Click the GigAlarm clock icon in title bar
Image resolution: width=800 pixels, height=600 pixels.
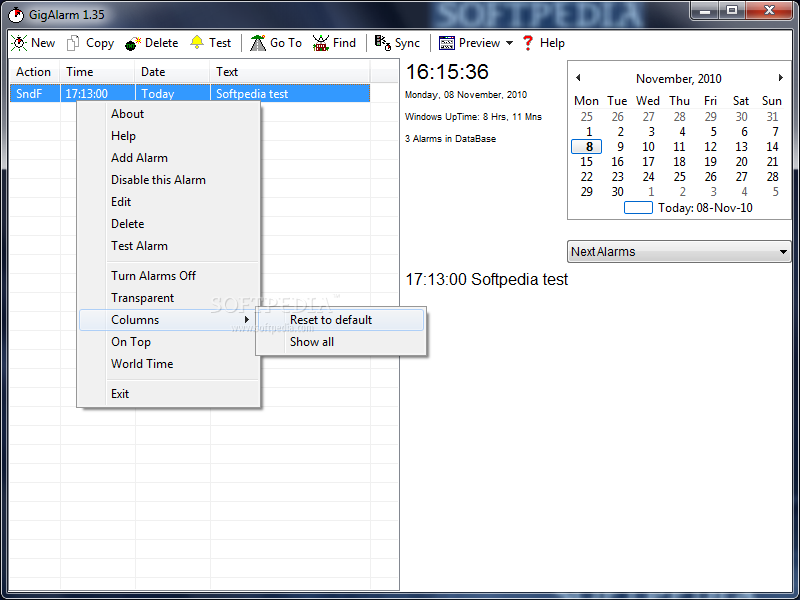(16, 15)
